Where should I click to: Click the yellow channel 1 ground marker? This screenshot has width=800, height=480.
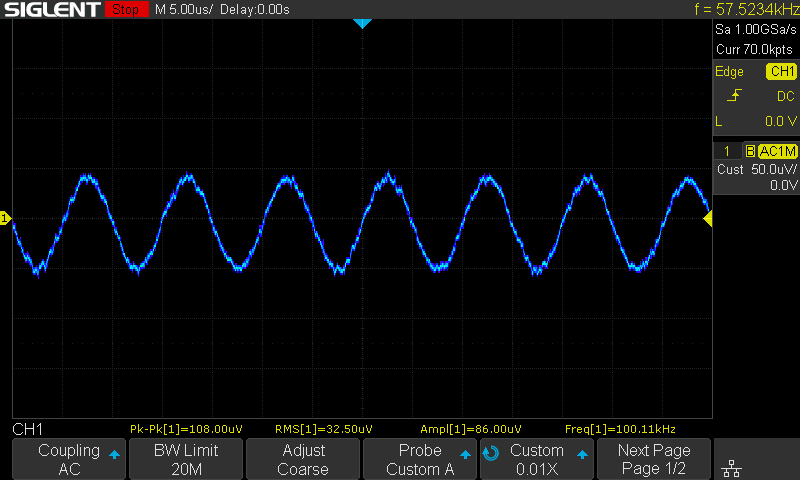pos(5,218)
